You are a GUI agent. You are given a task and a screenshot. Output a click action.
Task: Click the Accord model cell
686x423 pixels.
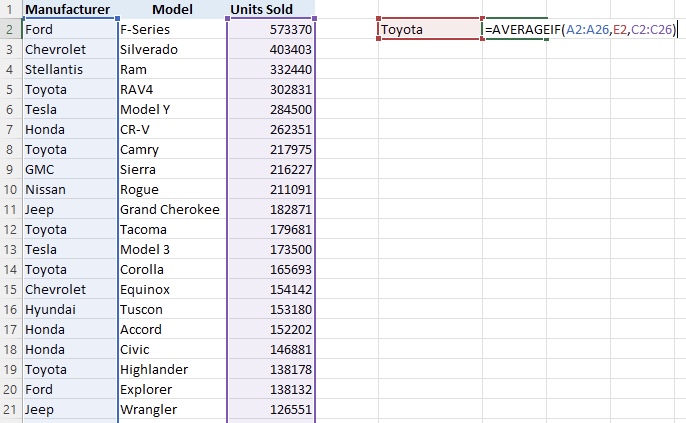pos(172,329)
